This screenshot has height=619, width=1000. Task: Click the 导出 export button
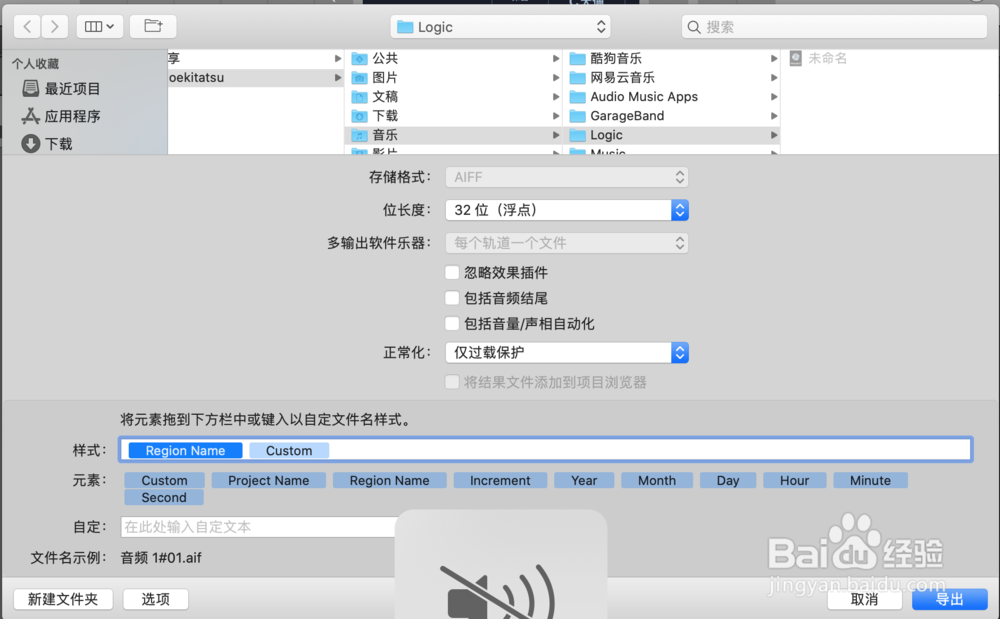950,599
